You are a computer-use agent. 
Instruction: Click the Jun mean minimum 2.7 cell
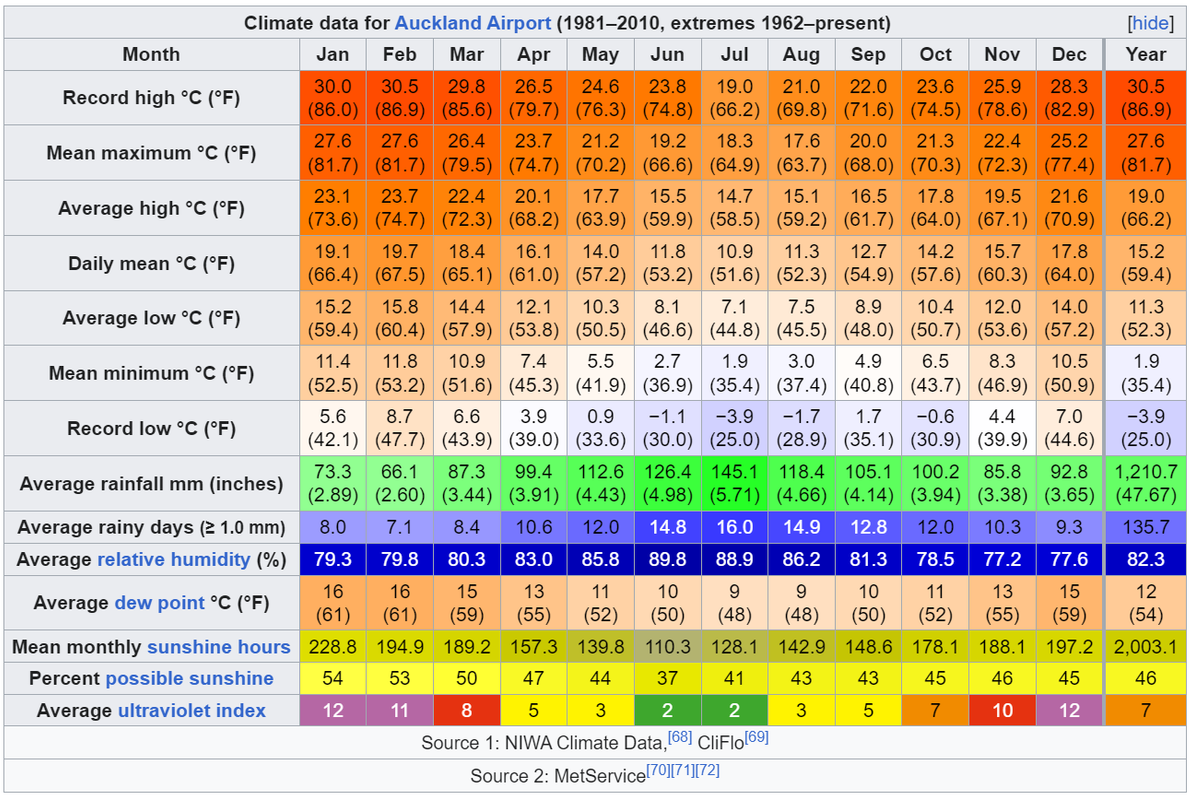click(x=668, y=373)
